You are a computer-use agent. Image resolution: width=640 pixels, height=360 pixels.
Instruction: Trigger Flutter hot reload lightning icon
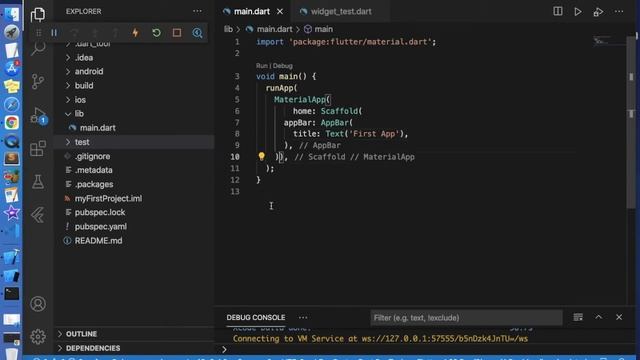136,33
